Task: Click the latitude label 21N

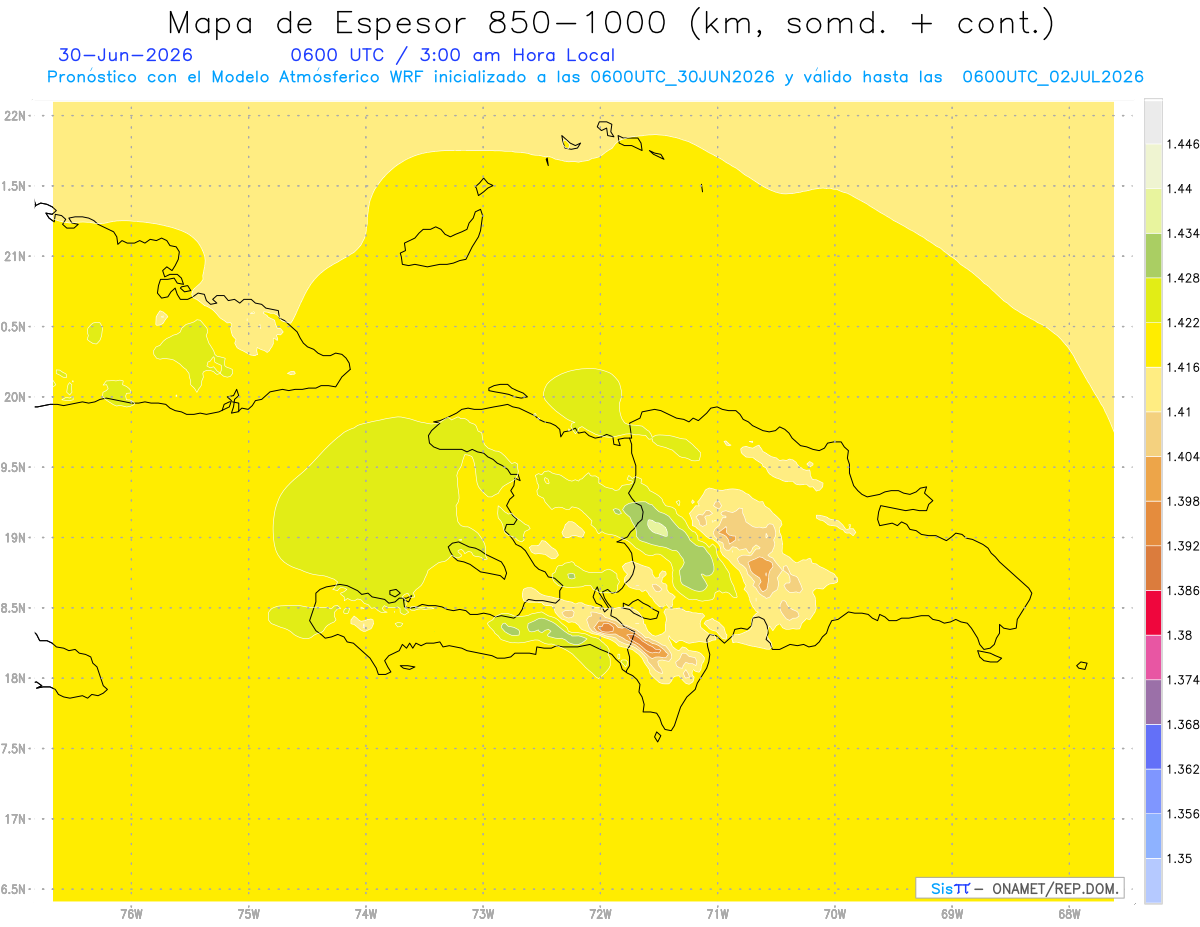Action: point(17,256)
